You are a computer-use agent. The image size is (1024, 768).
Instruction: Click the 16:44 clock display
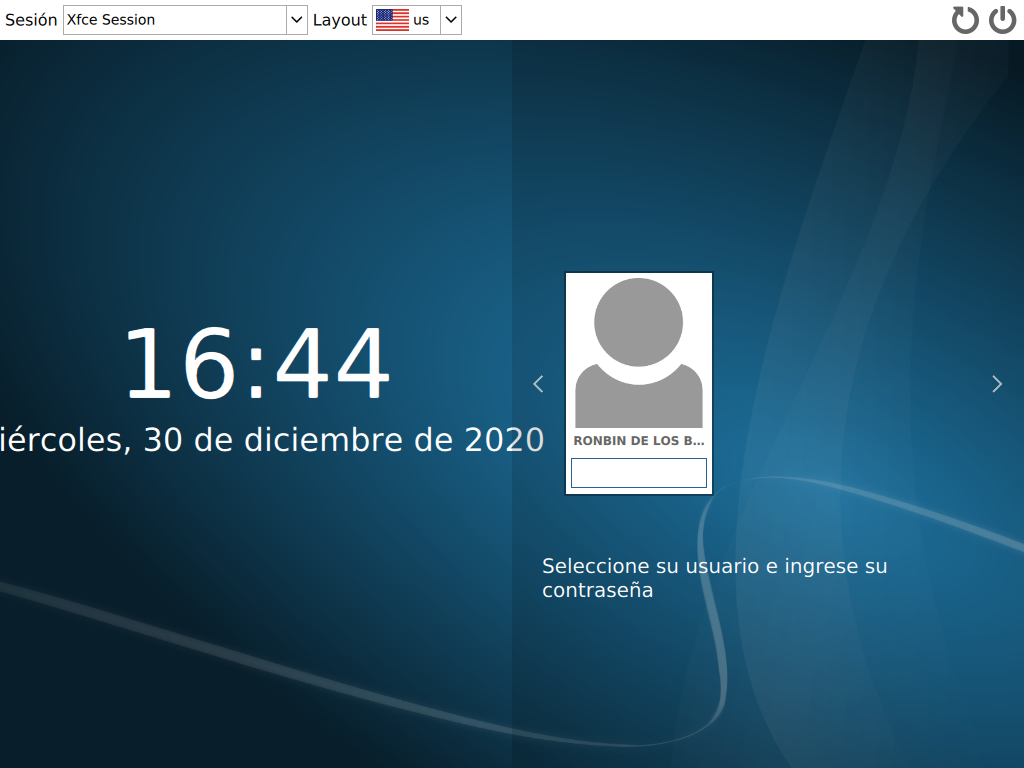[x=257, y=362]
